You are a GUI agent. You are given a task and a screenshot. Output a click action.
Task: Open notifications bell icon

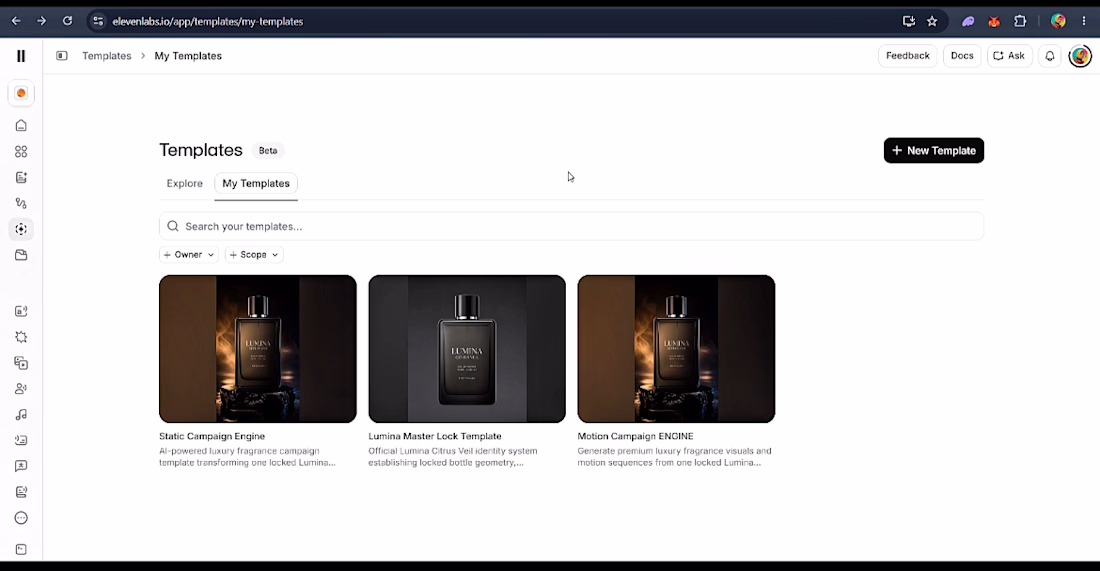tap(1049, 55)
